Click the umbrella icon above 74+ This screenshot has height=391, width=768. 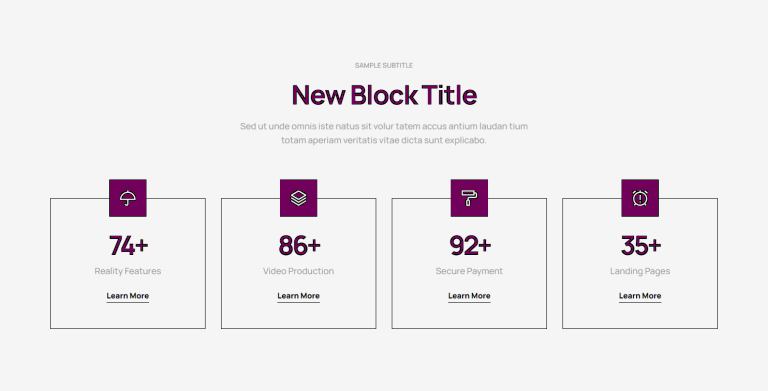pos(128,198)
